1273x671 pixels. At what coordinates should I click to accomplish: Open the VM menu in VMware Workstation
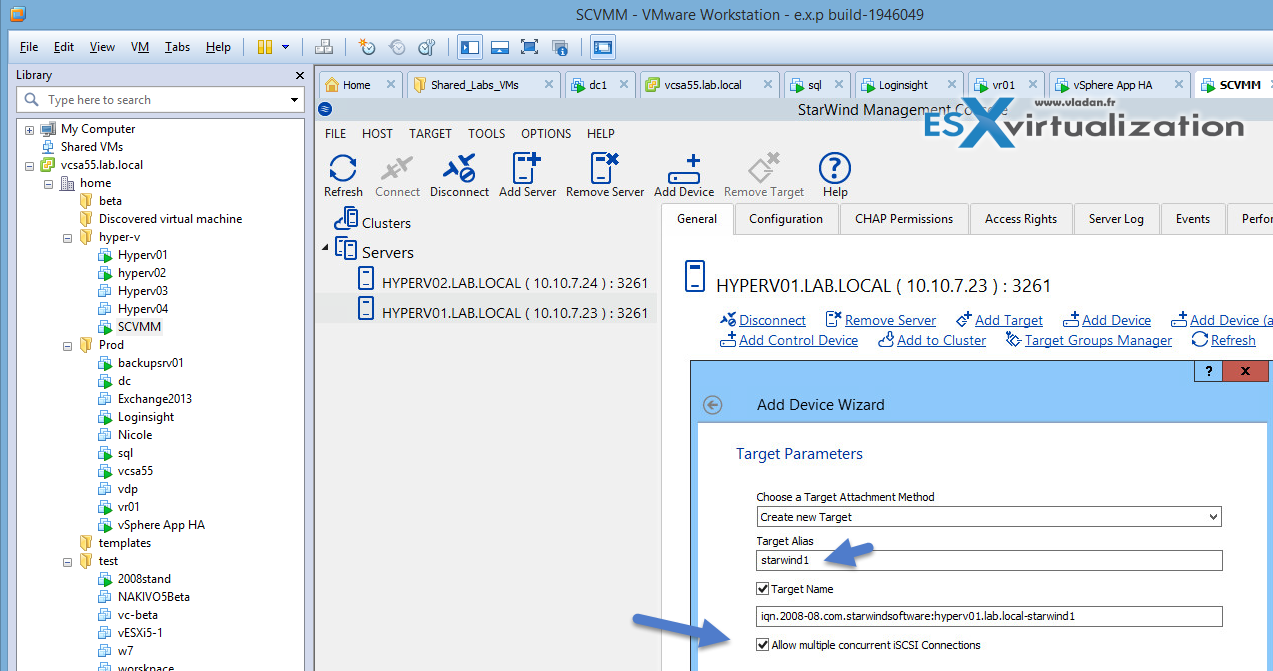tap(140, 47)
